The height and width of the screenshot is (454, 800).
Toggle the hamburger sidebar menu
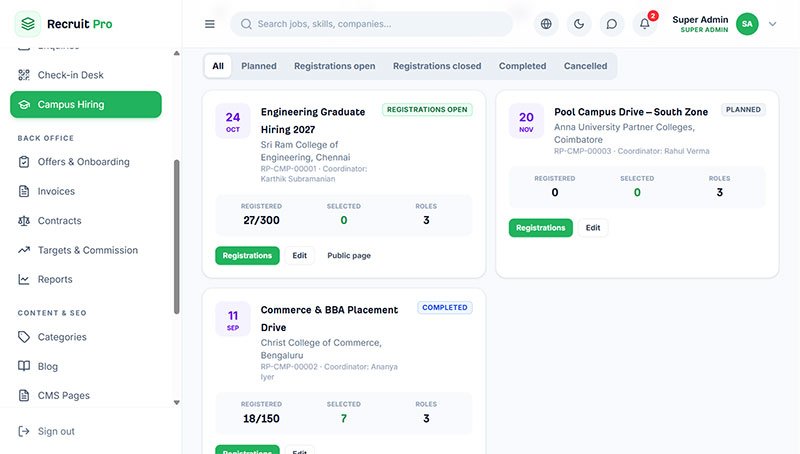coord(210,24)
